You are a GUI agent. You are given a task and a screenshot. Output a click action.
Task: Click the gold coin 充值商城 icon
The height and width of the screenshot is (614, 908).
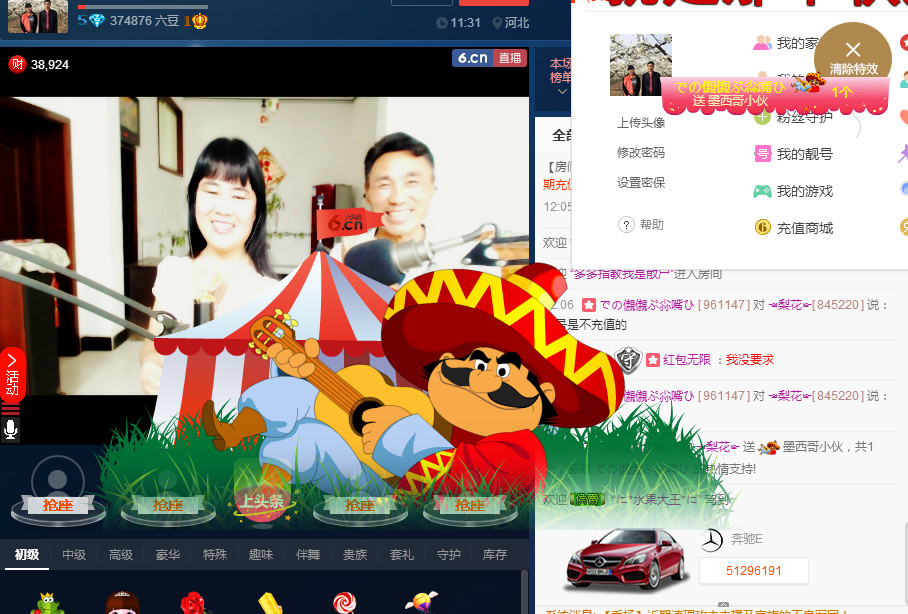pyautogui.click(x=763, y=228)
